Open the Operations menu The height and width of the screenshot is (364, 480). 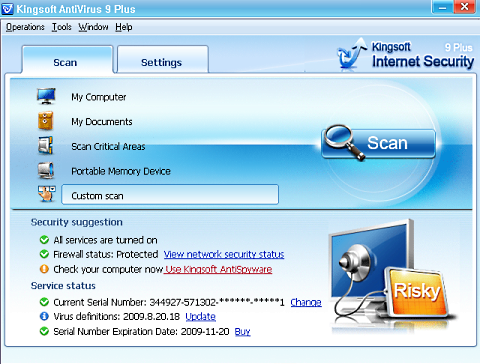(x=25, y=27)
